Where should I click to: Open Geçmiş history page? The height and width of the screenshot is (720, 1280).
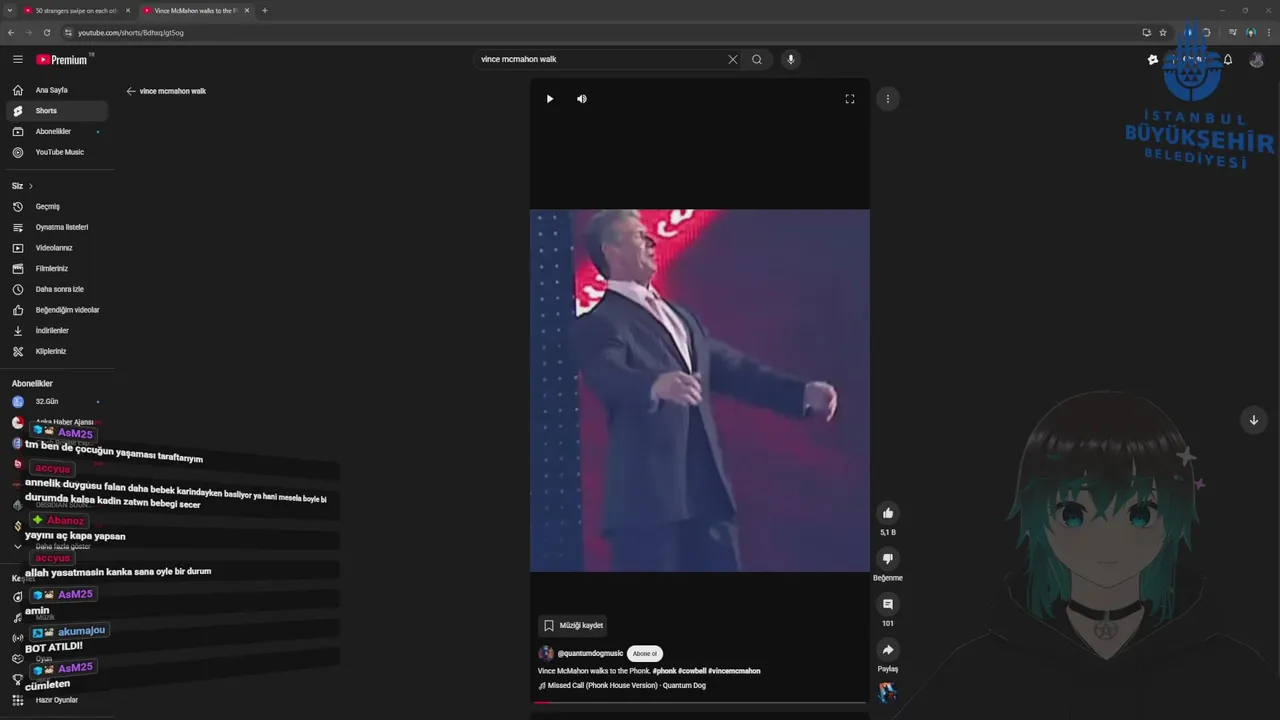point(57,206)
